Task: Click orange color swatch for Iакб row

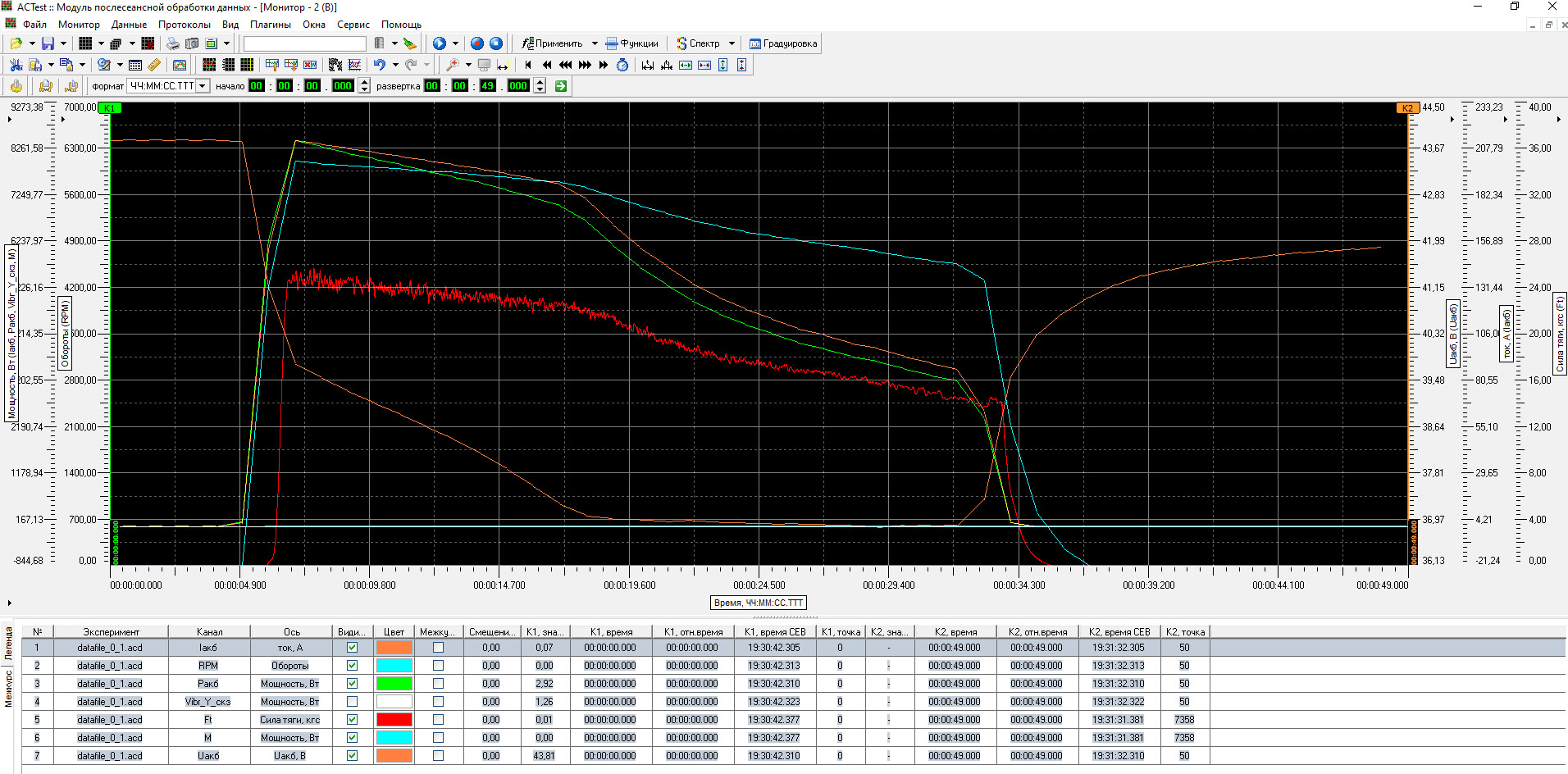Action: point(394,647)
